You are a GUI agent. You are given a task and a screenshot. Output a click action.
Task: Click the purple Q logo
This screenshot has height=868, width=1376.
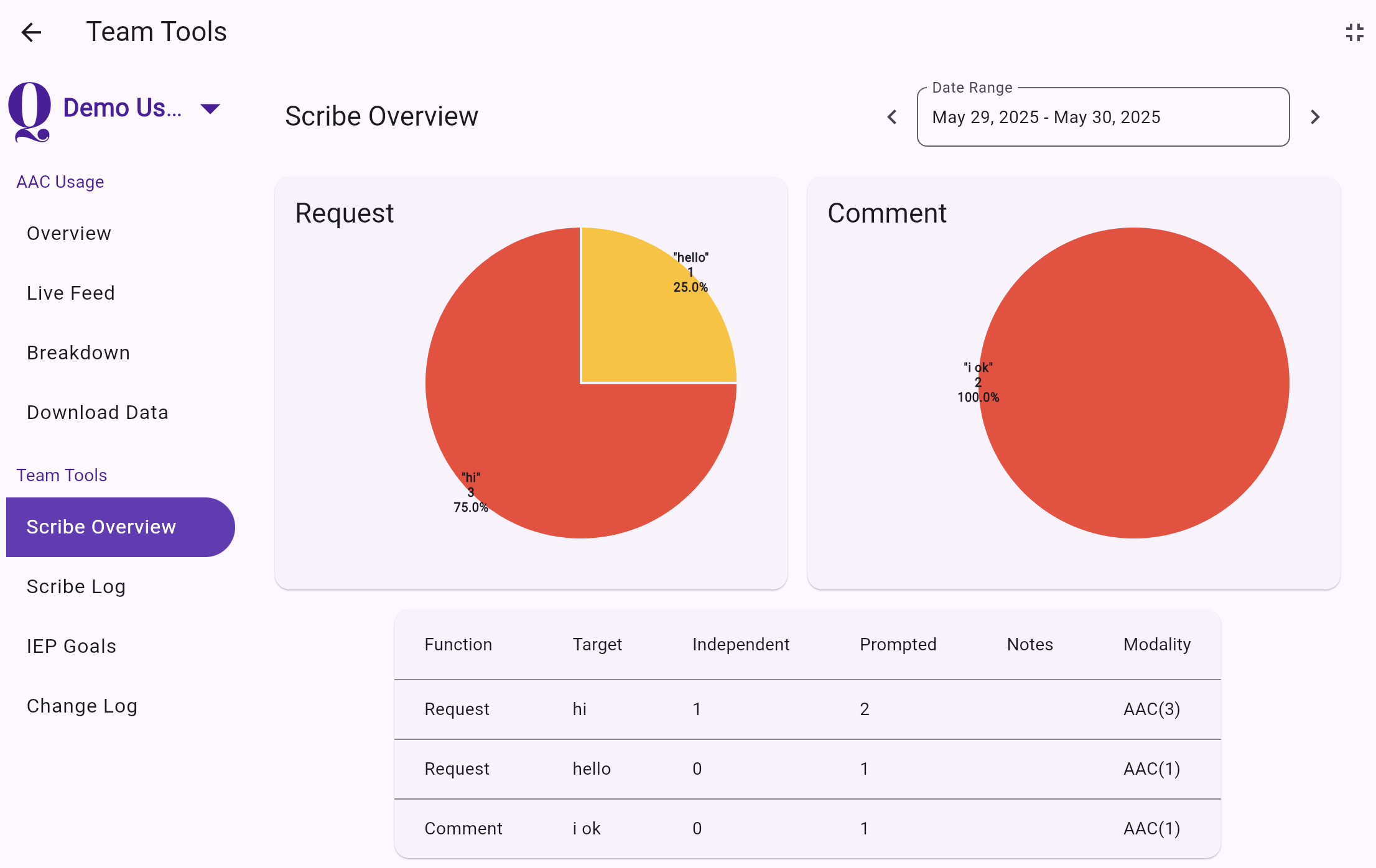[29, 111]
